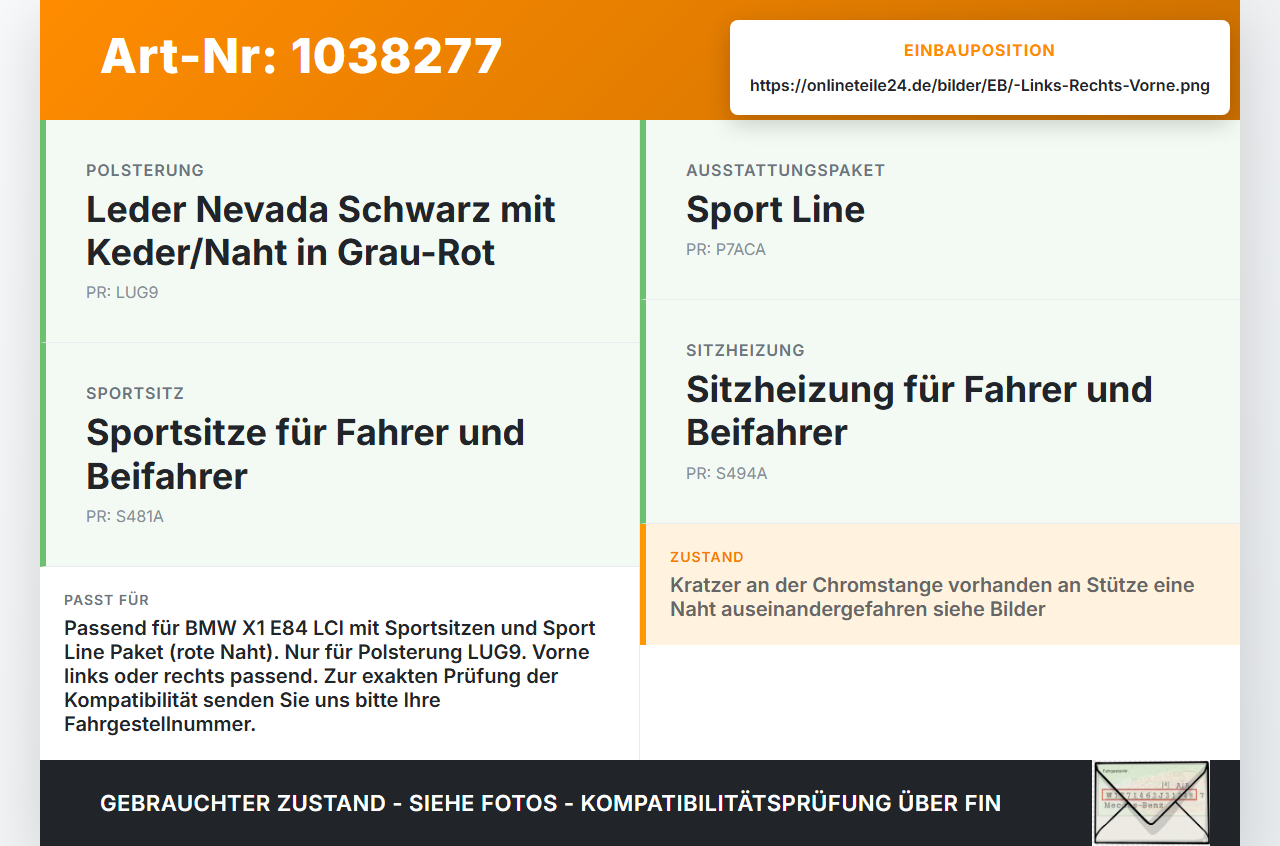Image resolution: width=1280 pixels, height=846 pixels.
Task: Click the PR code S494A
Action: coord(727,473)
